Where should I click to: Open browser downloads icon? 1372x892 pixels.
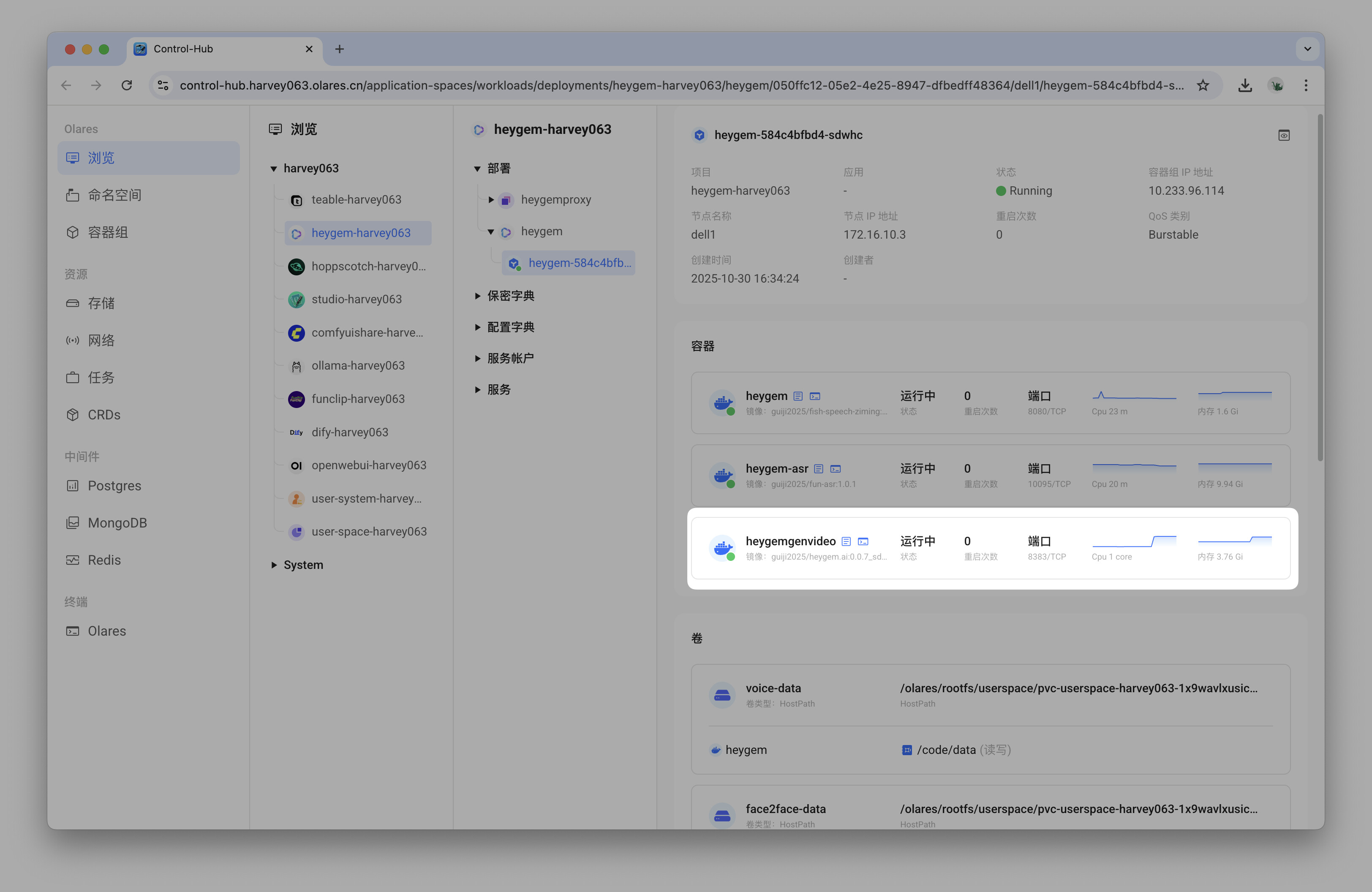[1244, 85]
